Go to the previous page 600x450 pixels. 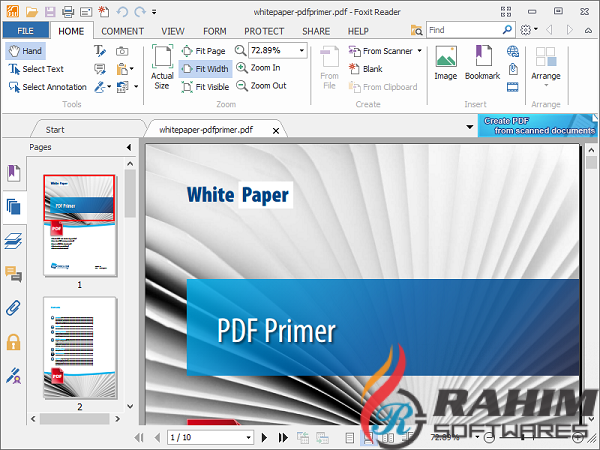point(157,437)
